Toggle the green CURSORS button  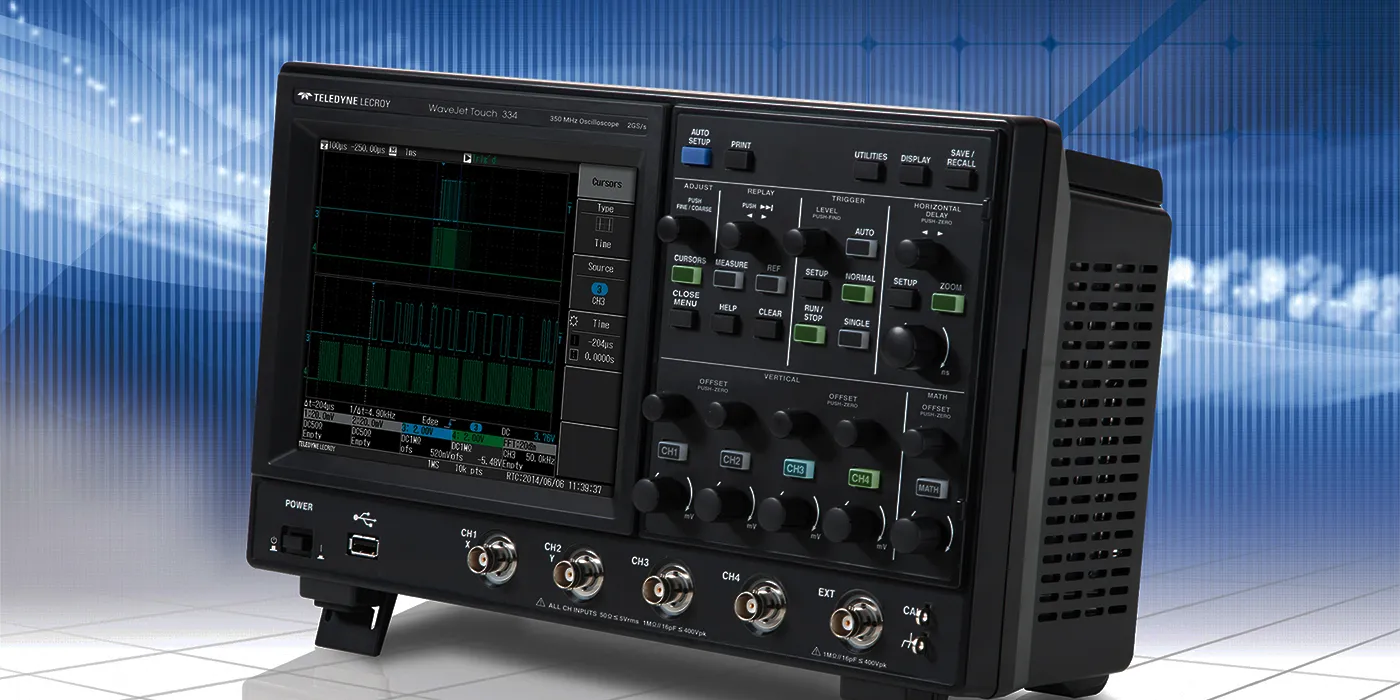[687, 274]
